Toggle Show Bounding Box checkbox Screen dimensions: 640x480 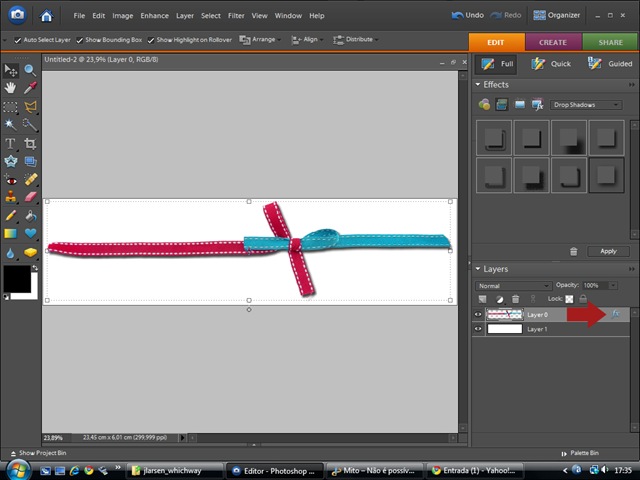click(80, 40)
